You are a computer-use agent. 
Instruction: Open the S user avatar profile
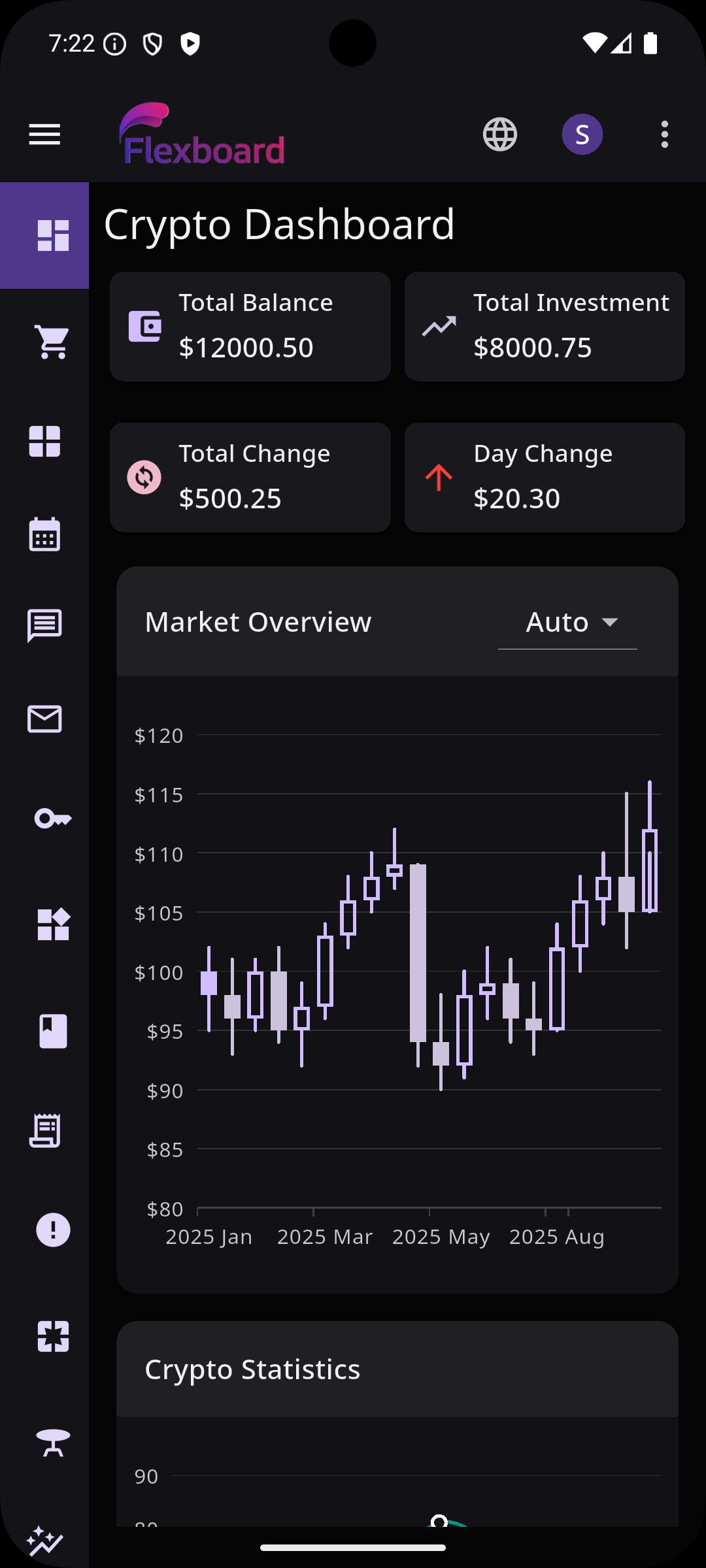point(582,135)
